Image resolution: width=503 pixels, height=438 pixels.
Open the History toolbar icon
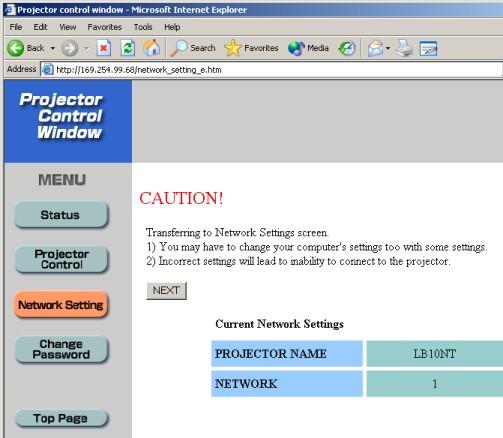click(x=347, y=48)
